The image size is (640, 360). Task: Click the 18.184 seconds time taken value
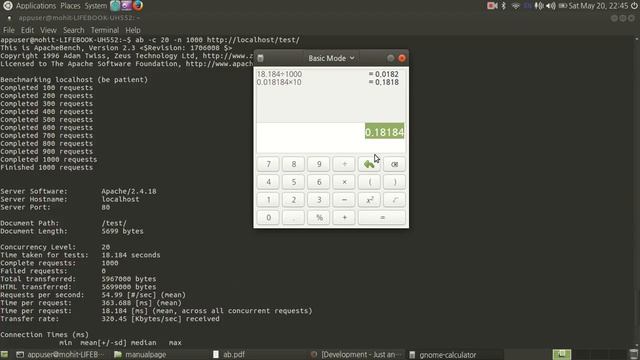click(131, 255)
